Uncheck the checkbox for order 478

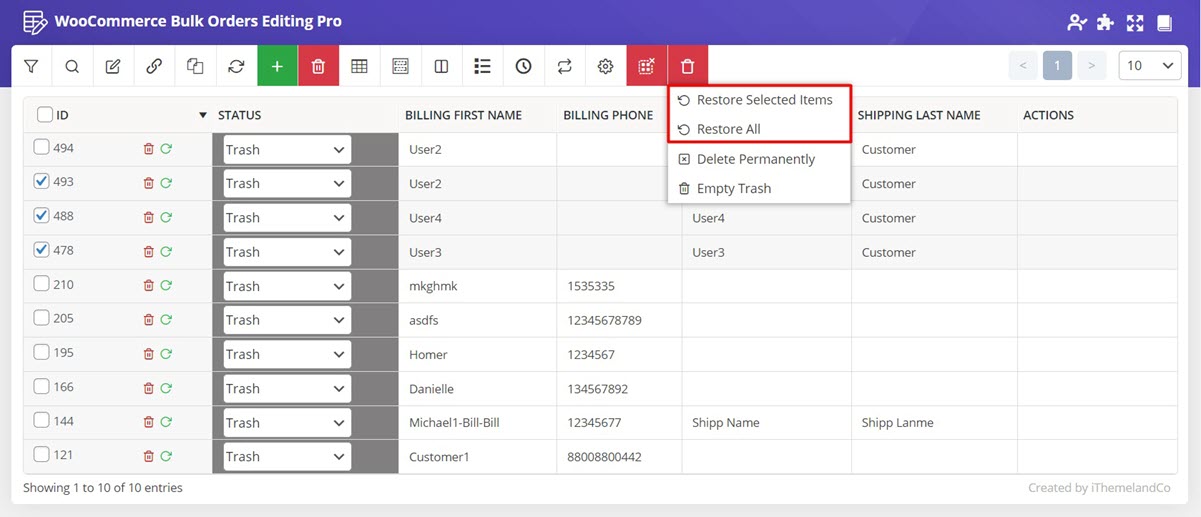click(x=41, y=249)
